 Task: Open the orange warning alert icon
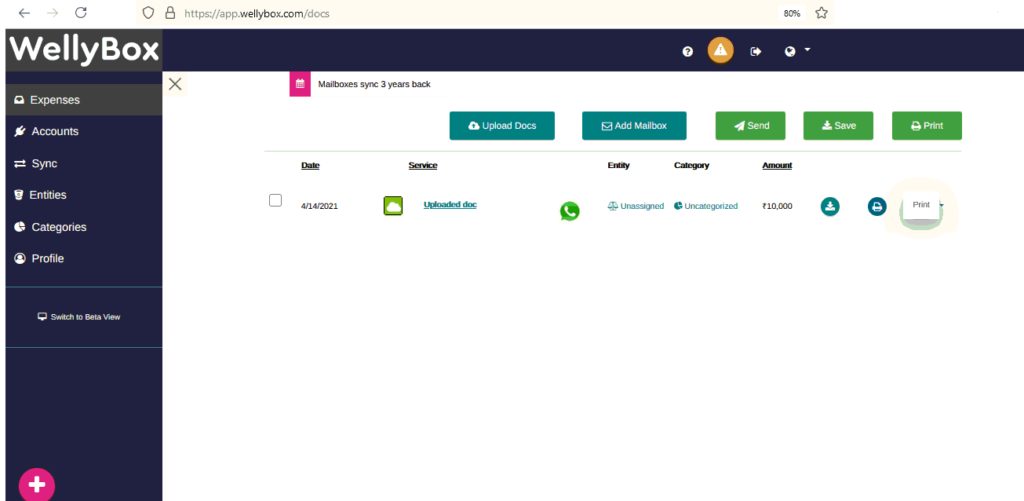[720, 50]
